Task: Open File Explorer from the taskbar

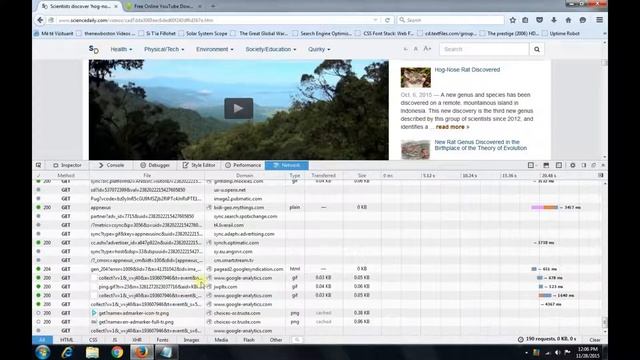Action: pyautogui.click(x=92, y=352)
